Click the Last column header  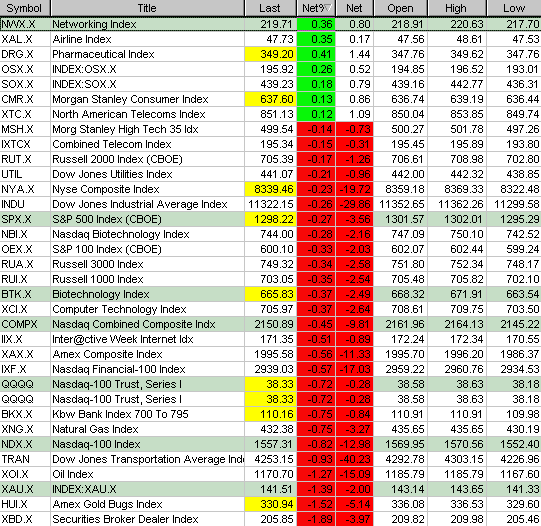pyautogui.click(x=270, y=8)
